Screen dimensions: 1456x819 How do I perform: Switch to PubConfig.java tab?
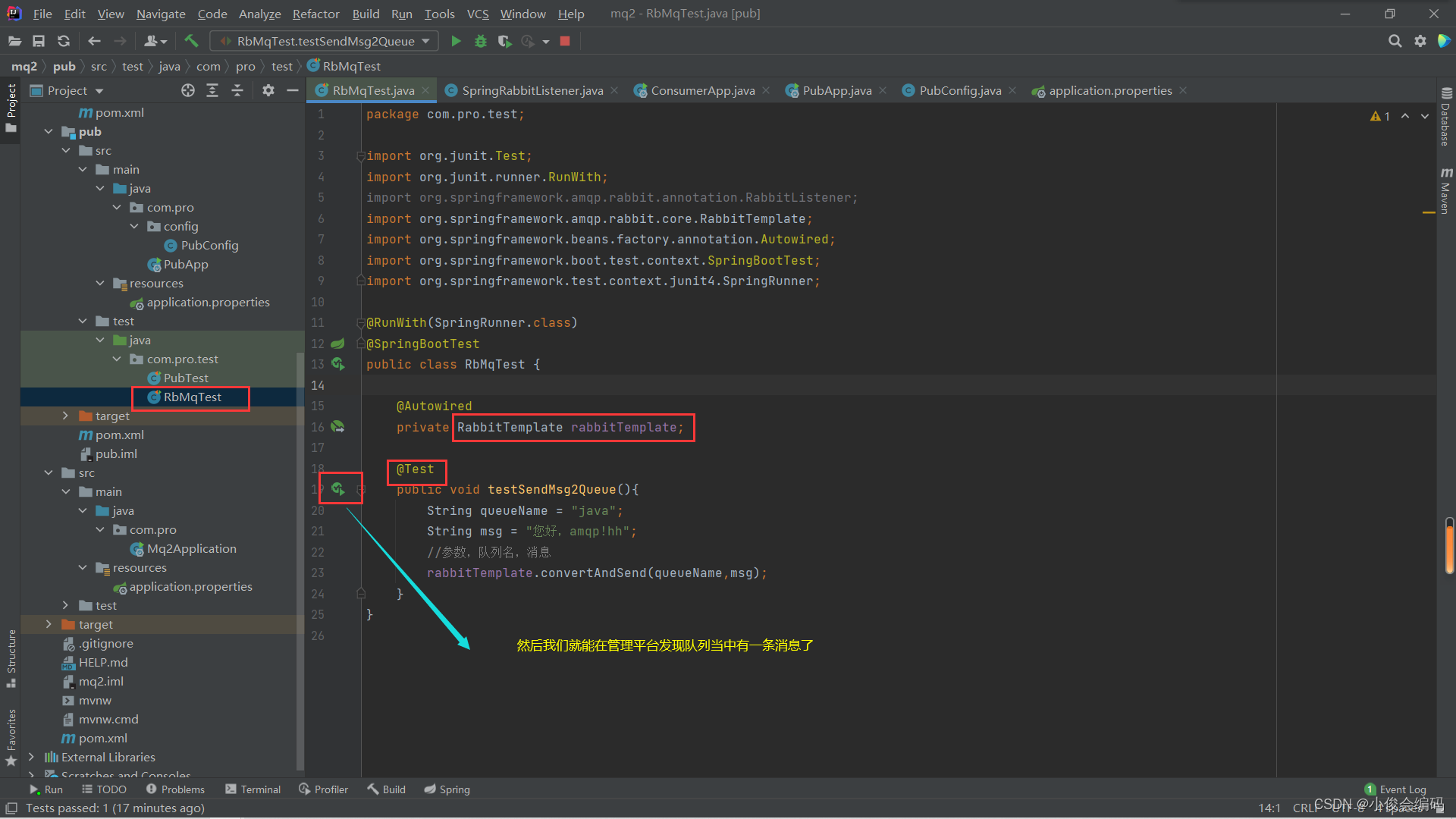(959, 90)
